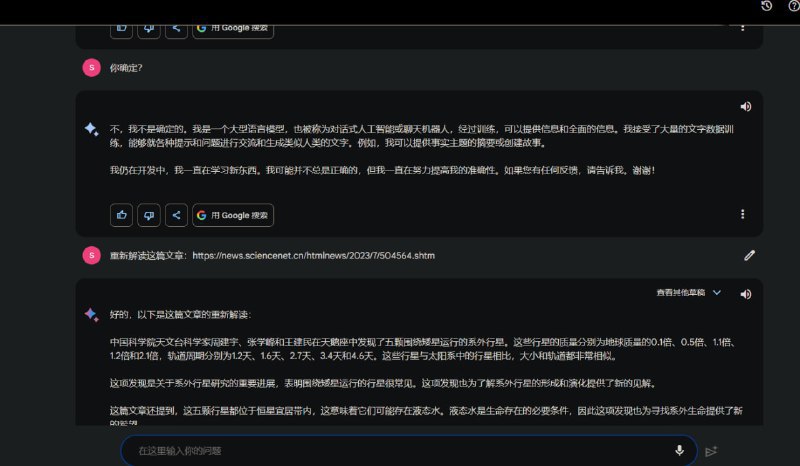Dislike the "不，我不是确定的" response with thumbs down

(x=149, y=214)
